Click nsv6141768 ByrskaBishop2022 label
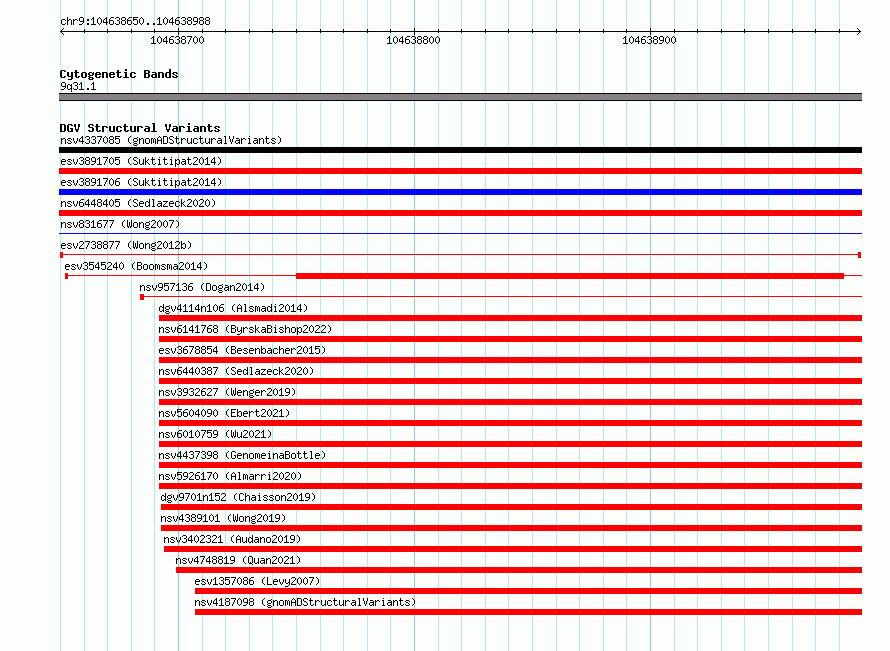The image size is (890, 651). [x=245, y=329]
